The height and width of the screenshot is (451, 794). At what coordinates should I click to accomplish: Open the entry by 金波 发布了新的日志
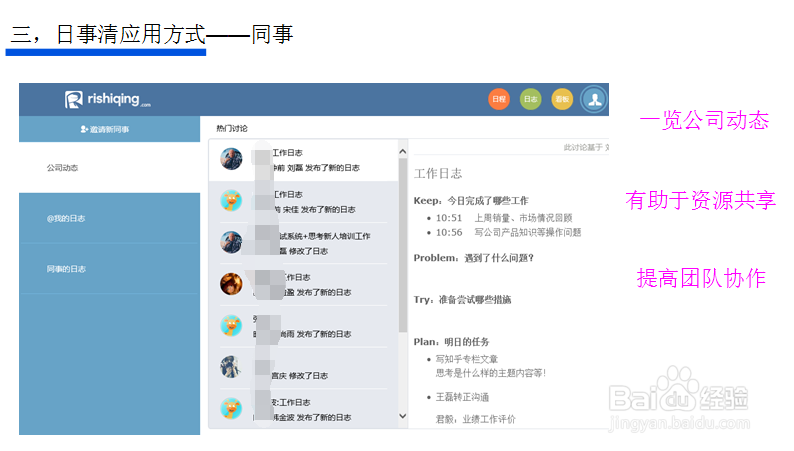304,409
